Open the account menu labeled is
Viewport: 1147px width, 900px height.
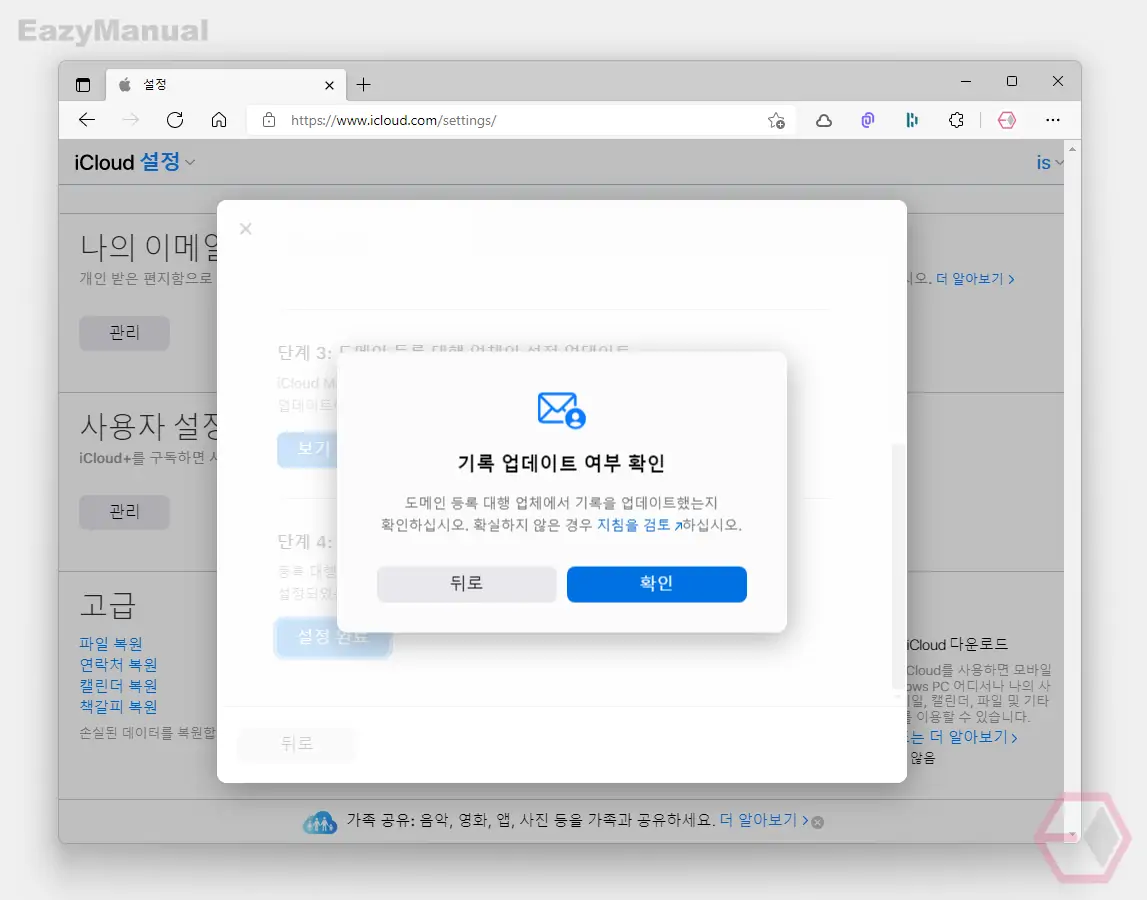[x=1049, y=162]
